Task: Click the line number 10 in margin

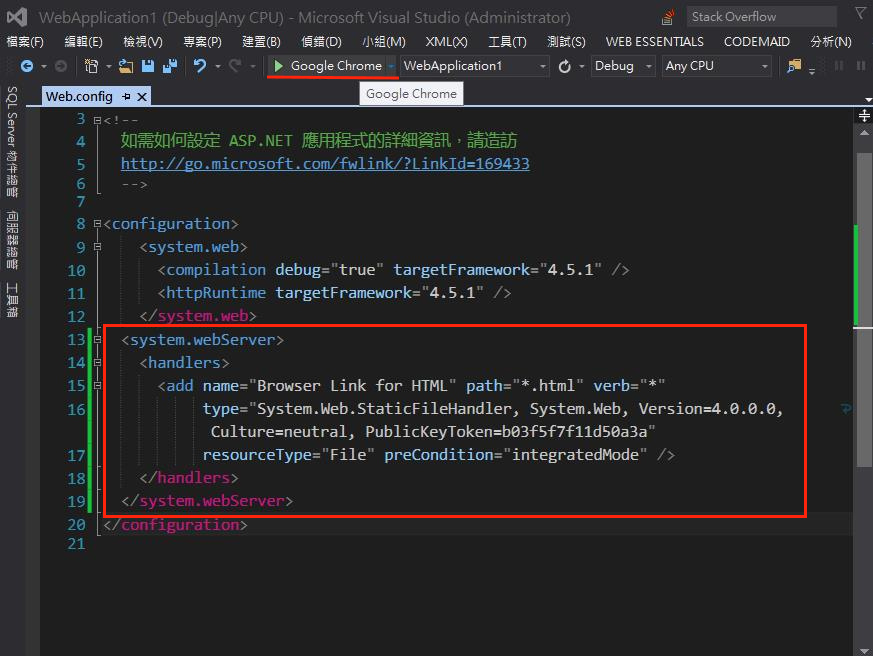Action: point(76,271)
